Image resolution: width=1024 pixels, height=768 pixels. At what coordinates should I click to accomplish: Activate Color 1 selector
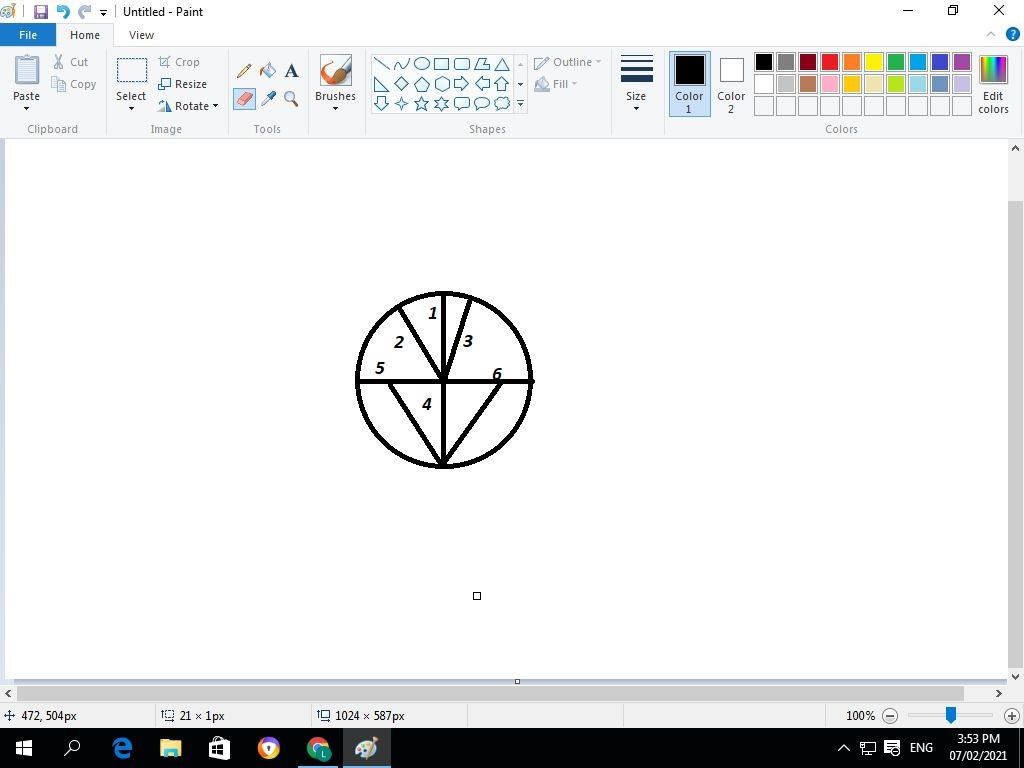tap(689, 84)
